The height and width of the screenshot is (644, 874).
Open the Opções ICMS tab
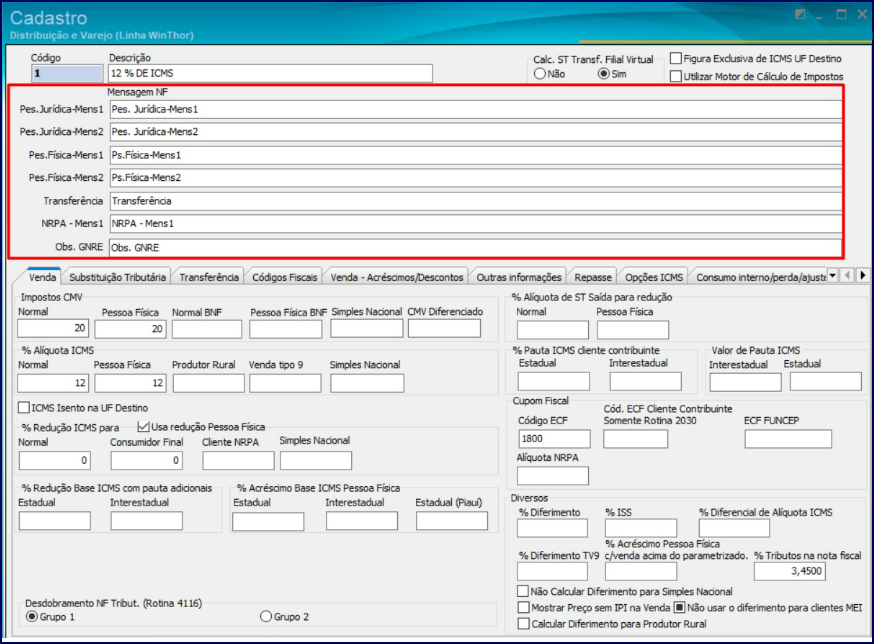(x=654, y=277)
